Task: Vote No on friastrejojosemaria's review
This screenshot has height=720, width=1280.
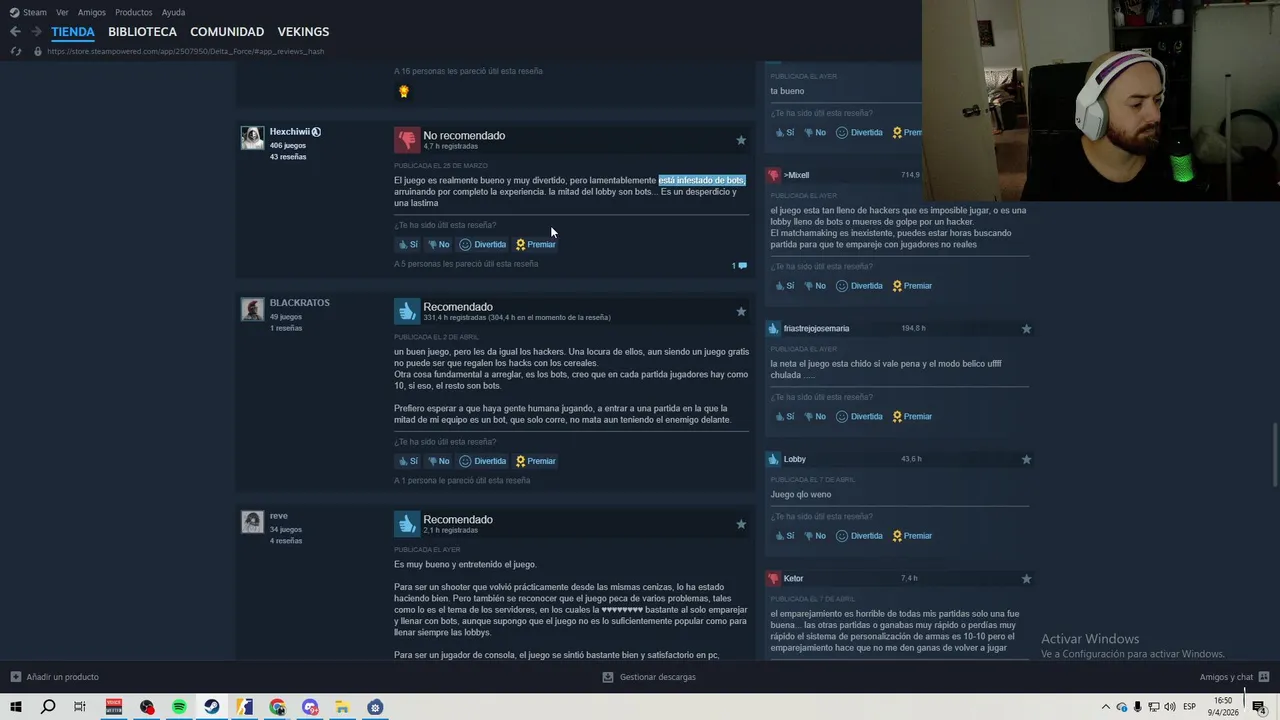Action: point(816,417)
